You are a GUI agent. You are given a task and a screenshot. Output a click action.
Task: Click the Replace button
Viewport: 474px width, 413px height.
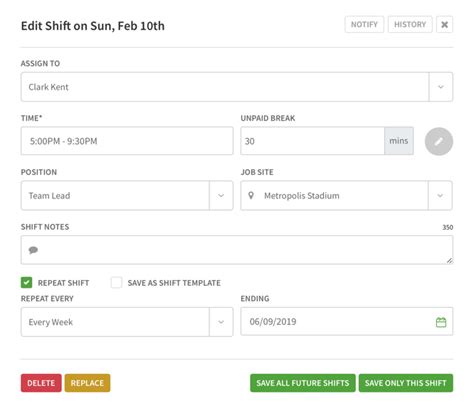pos(87,383)
